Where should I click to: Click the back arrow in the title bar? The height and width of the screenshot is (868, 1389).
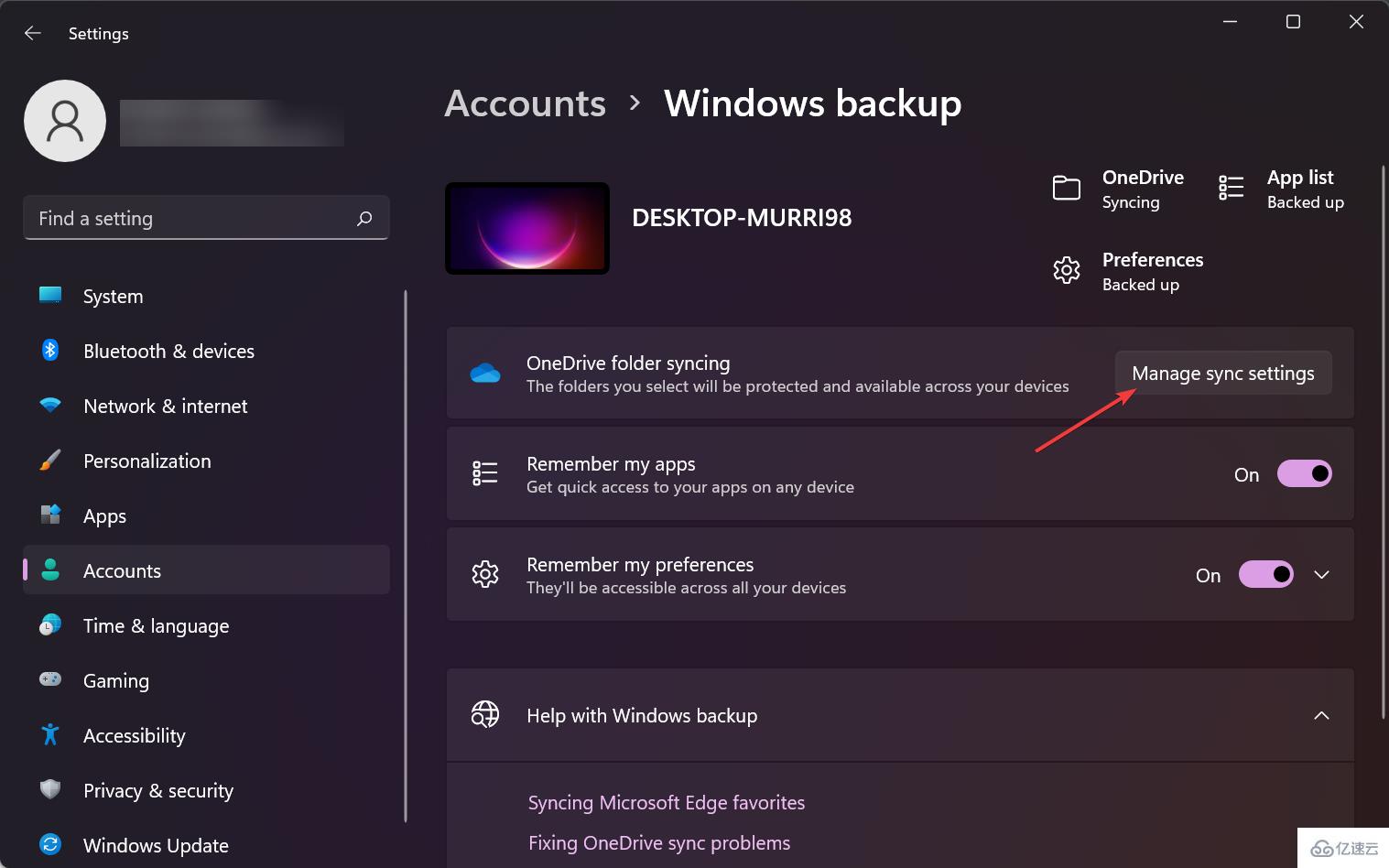[x=33, y=33]
